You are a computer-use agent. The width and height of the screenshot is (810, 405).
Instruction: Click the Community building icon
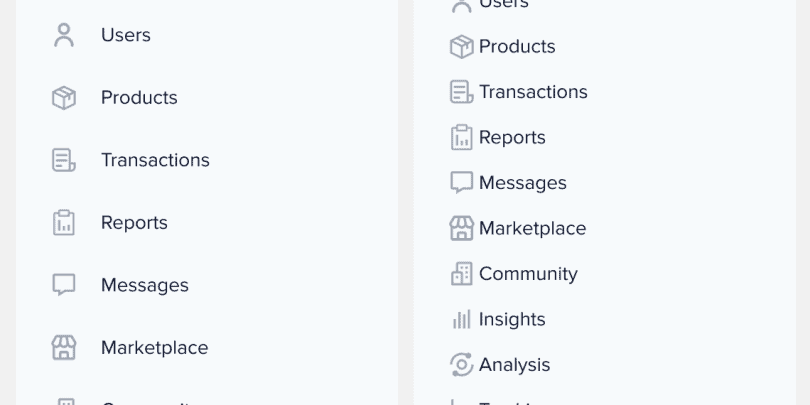462,274
